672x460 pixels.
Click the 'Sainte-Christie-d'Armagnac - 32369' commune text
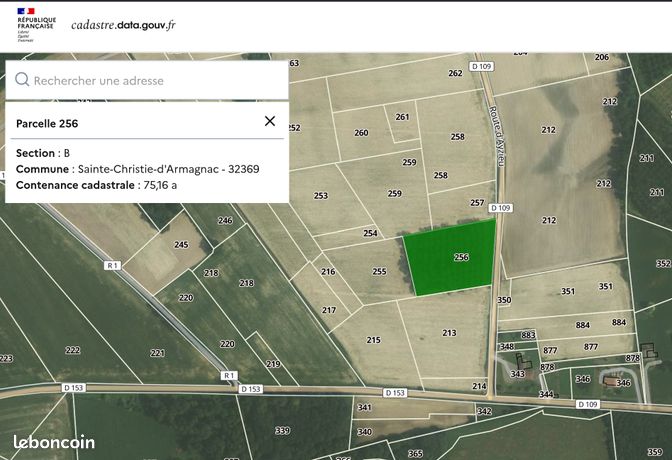pyautogui.click(x=168, y=169)
